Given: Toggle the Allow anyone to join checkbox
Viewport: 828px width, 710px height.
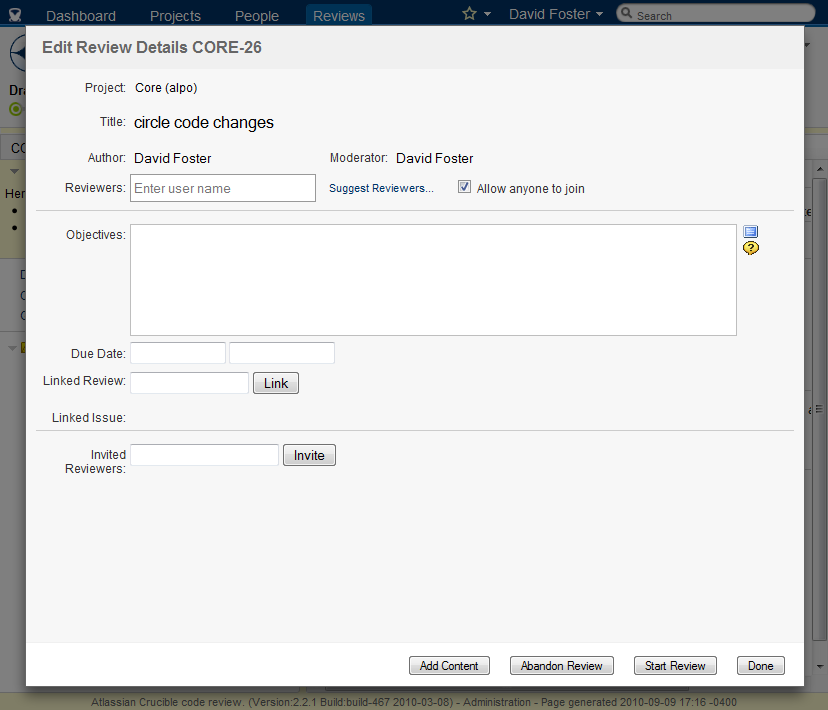Looking at the screenshot, I should [464, 187].
